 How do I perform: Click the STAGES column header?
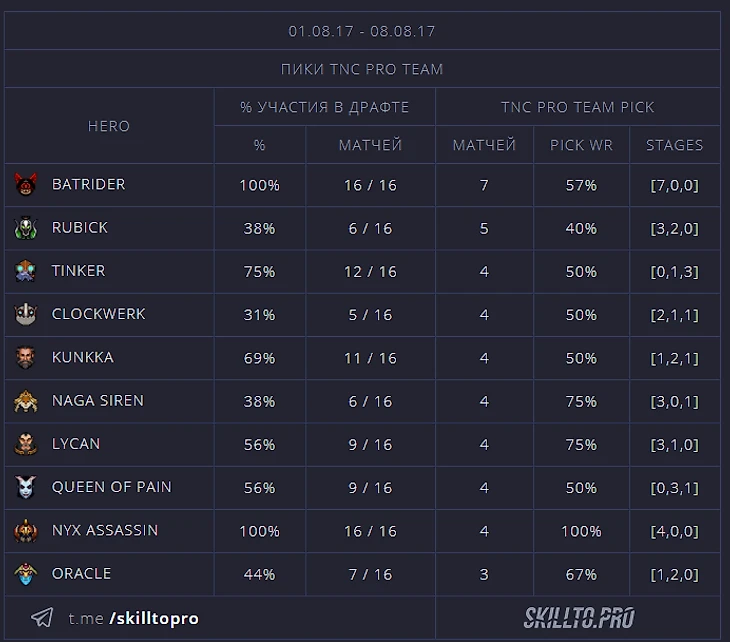674,145
